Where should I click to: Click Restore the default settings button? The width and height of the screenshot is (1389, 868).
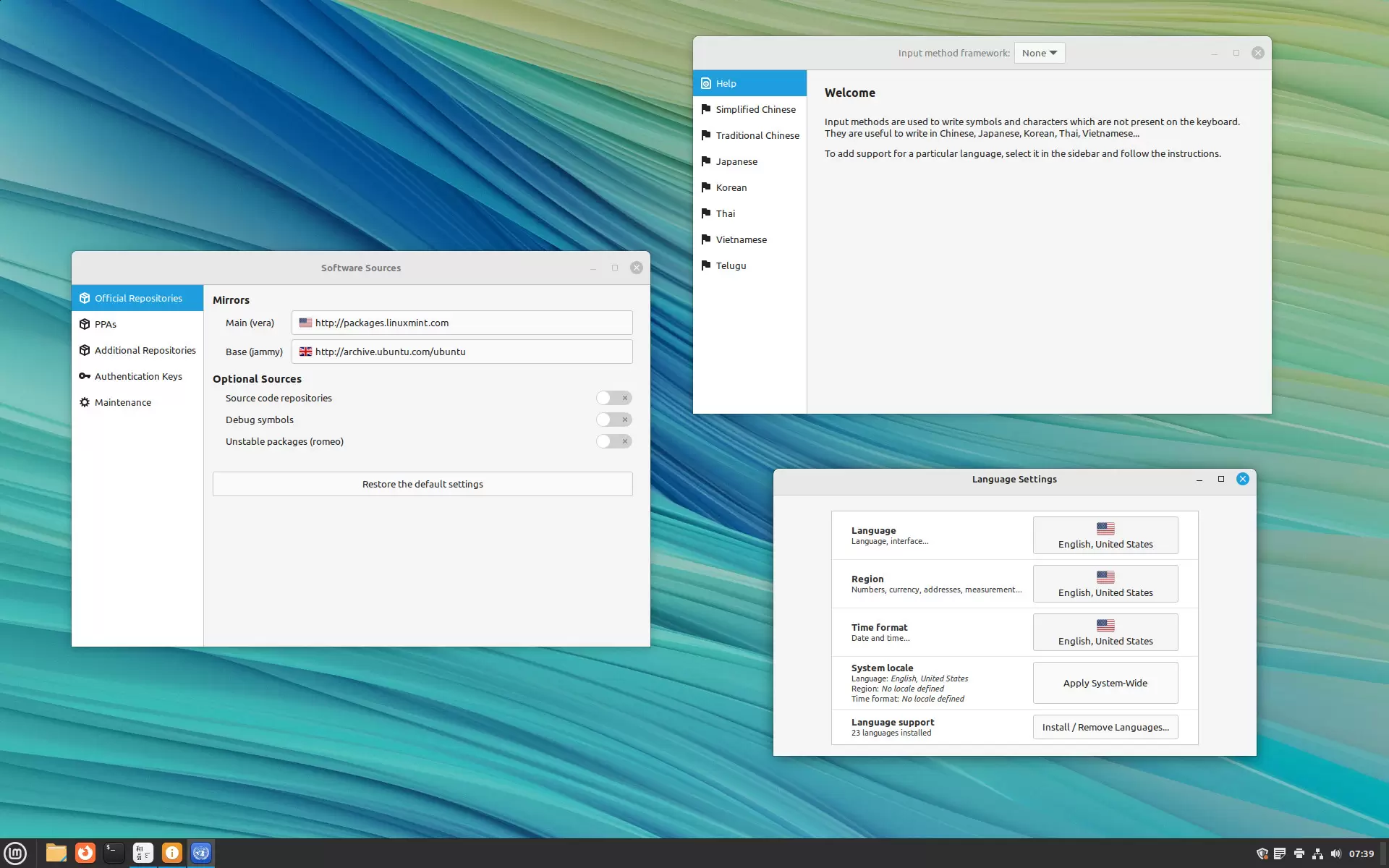click(422, 484)
